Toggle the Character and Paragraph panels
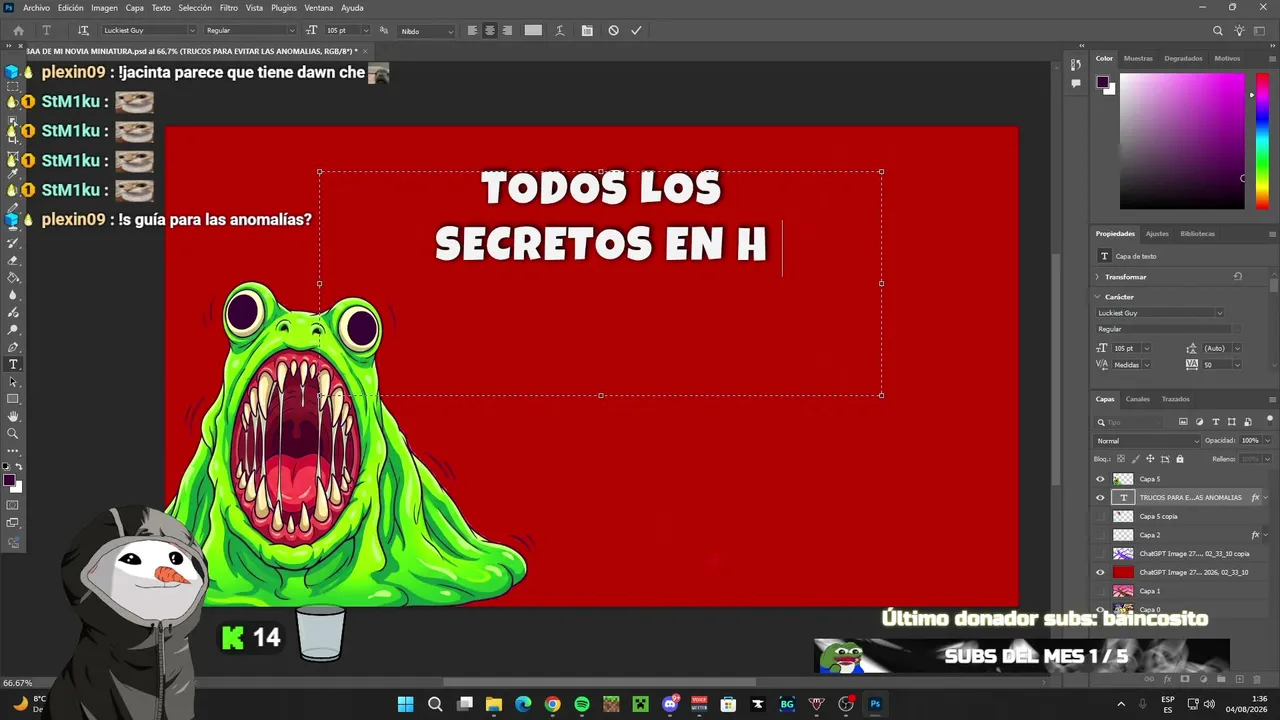Viewport: 1280px width, 720px height. click(x=587, y=31)
